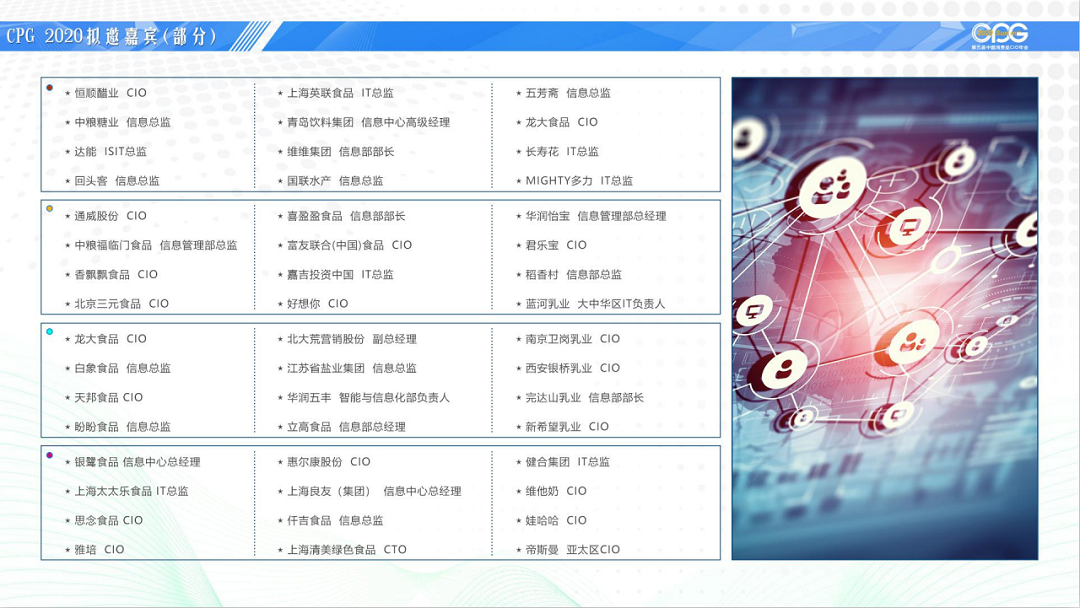The height and width of the screenshot is (608, 1080).
Task: Select '华润五丰 智能与信息化部负责人'
Action: (x=368, y=398)
